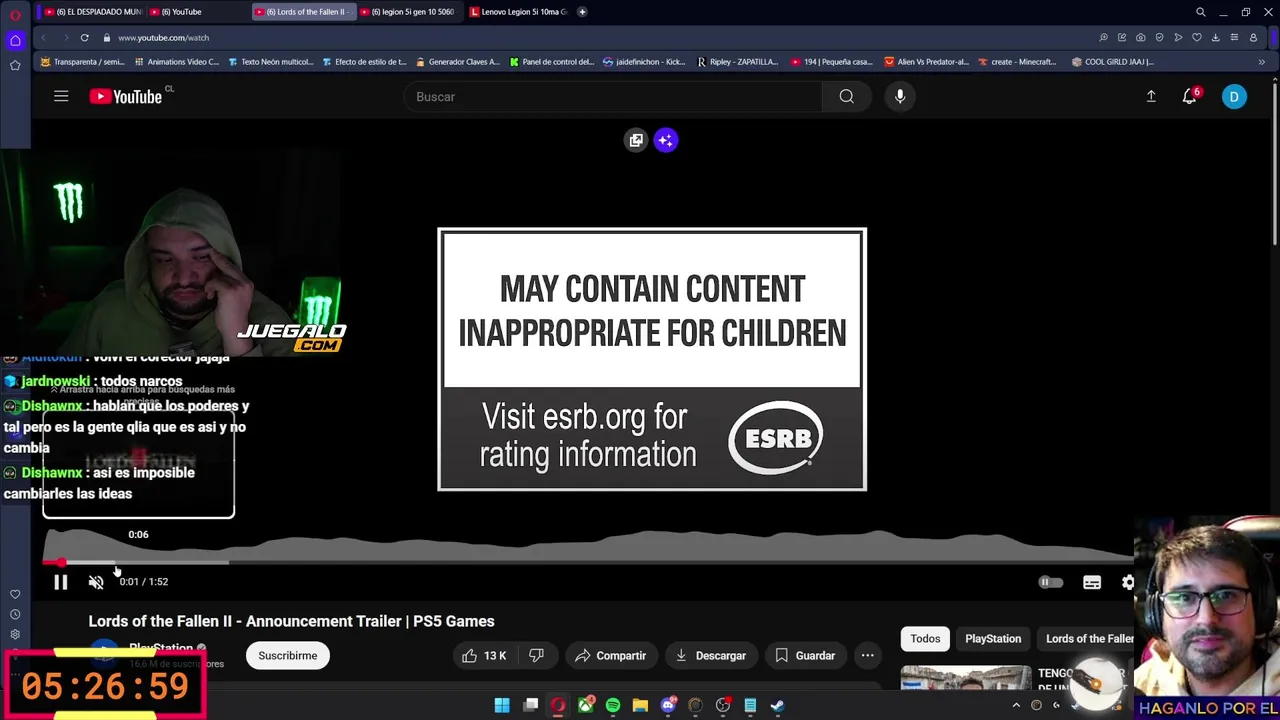Open a new browser tab
Screen dimensions: 1280x720
582,12
